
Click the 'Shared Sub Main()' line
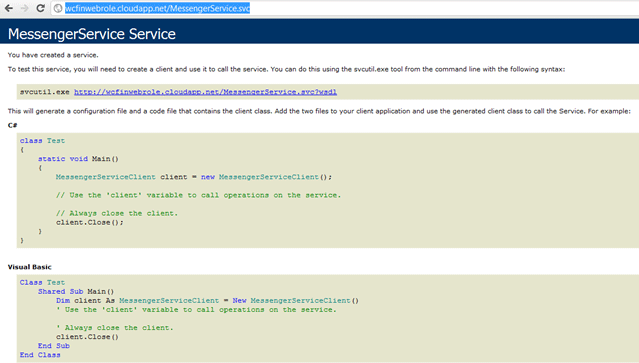click(x=76, y=291)
